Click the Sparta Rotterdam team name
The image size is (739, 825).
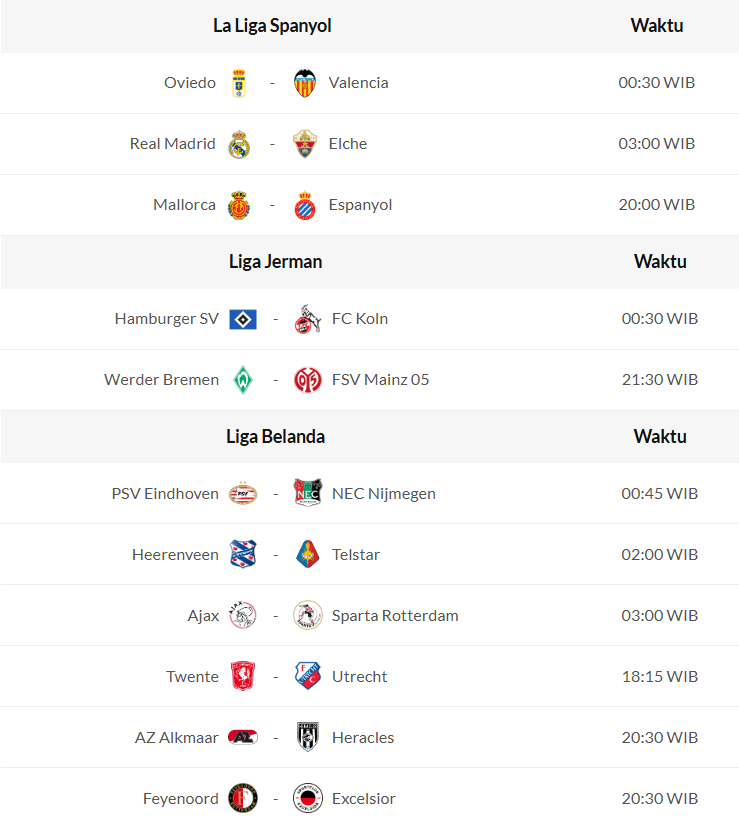point(395,616)
